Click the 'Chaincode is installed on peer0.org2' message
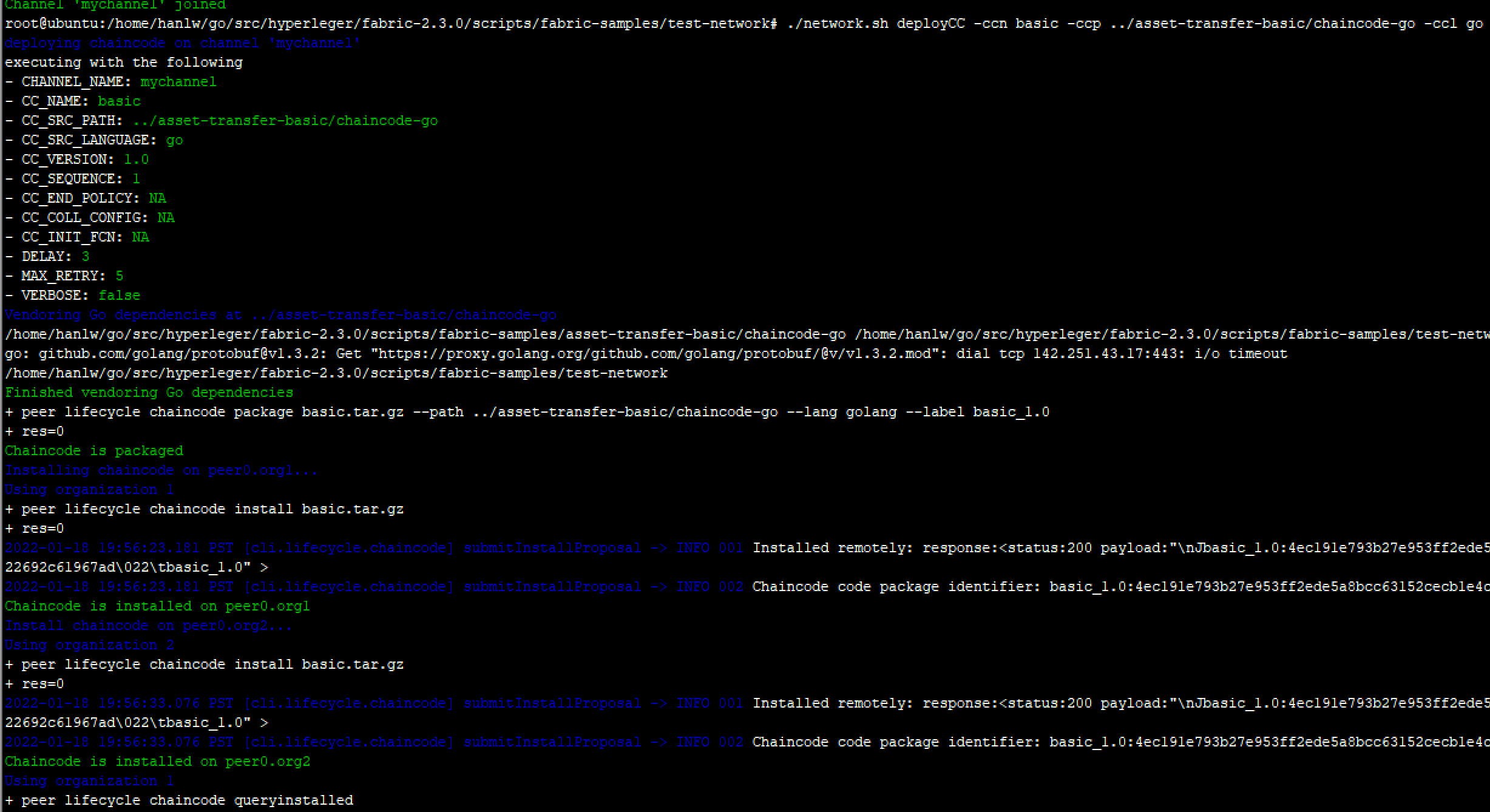 (158, 761)
